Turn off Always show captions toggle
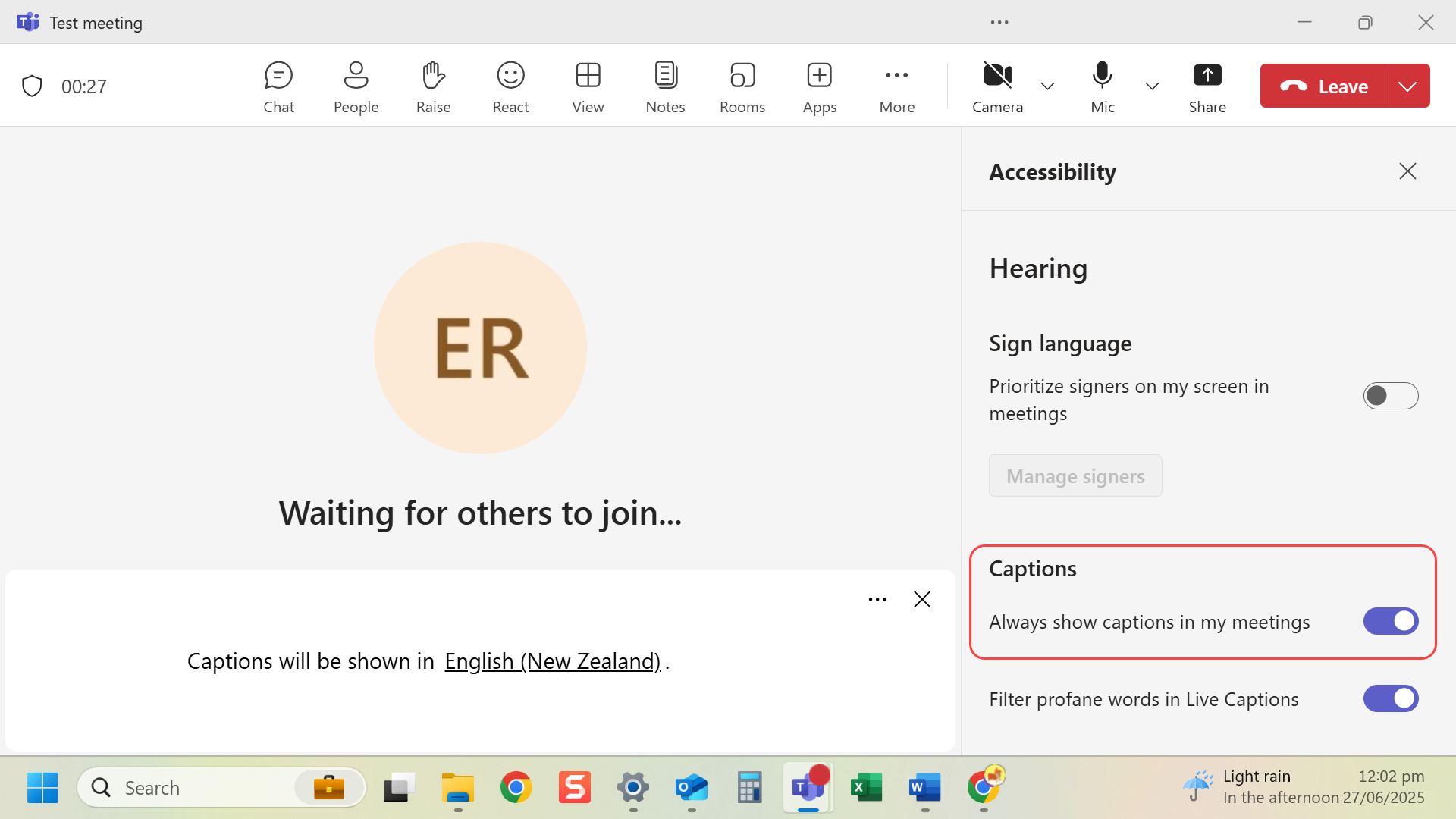Image resolution: width=1456 pixels, height=819 pixels. click(1391, 621)
